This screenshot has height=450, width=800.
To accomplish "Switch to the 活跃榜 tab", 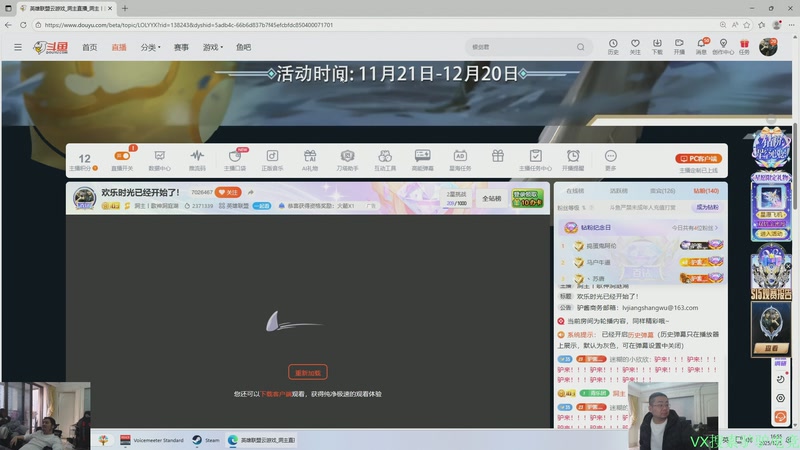I will 618,191.
